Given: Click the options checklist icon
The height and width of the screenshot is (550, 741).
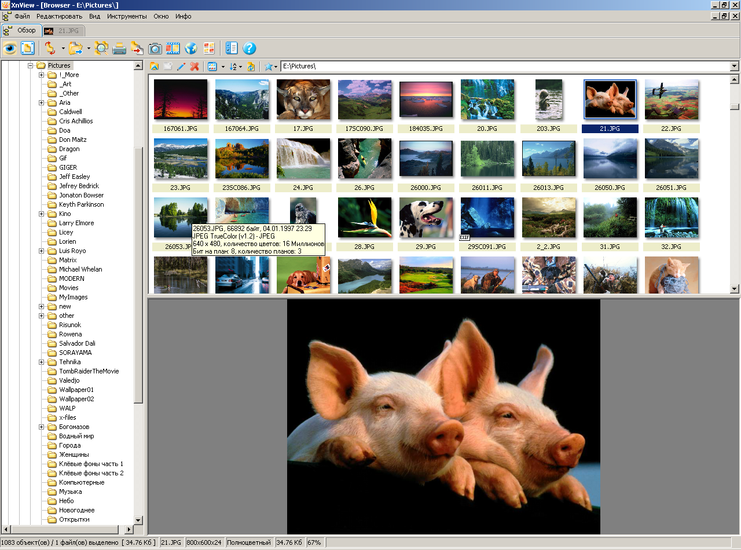Looking at the screenshot, I should point(232,48).
